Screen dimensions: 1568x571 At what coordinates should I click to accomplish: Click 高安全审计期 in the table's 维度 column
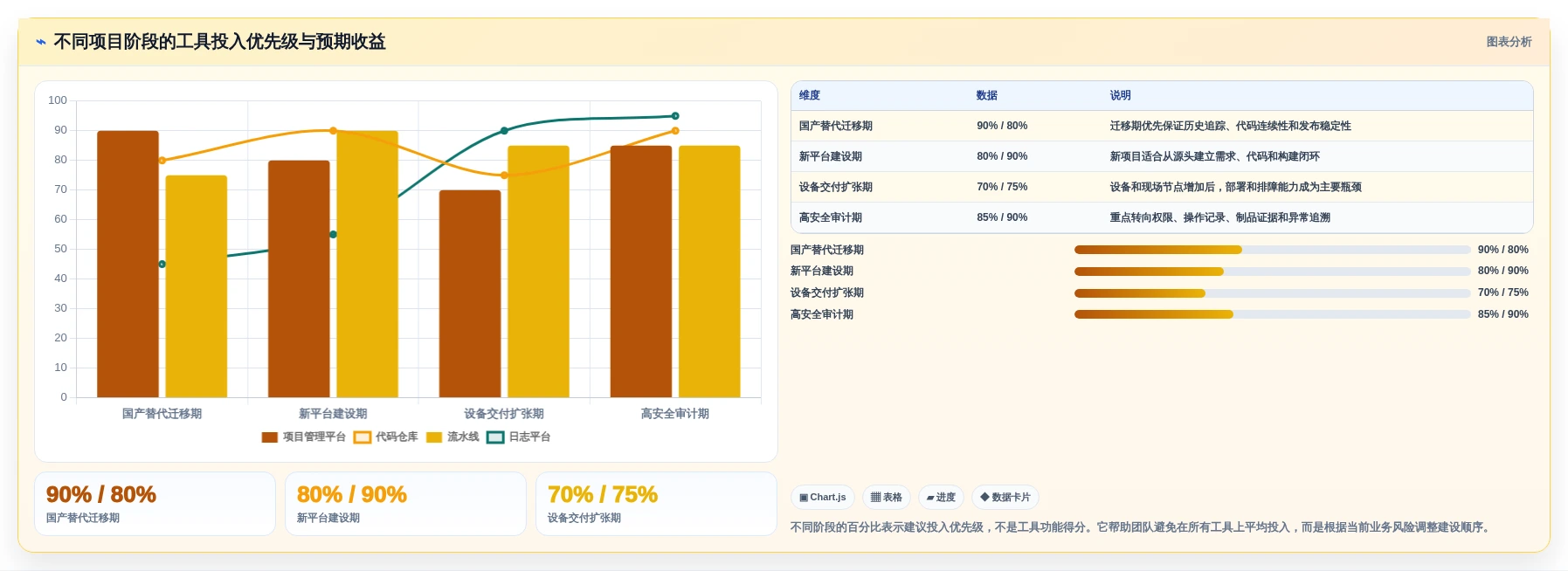click(831, 217)
